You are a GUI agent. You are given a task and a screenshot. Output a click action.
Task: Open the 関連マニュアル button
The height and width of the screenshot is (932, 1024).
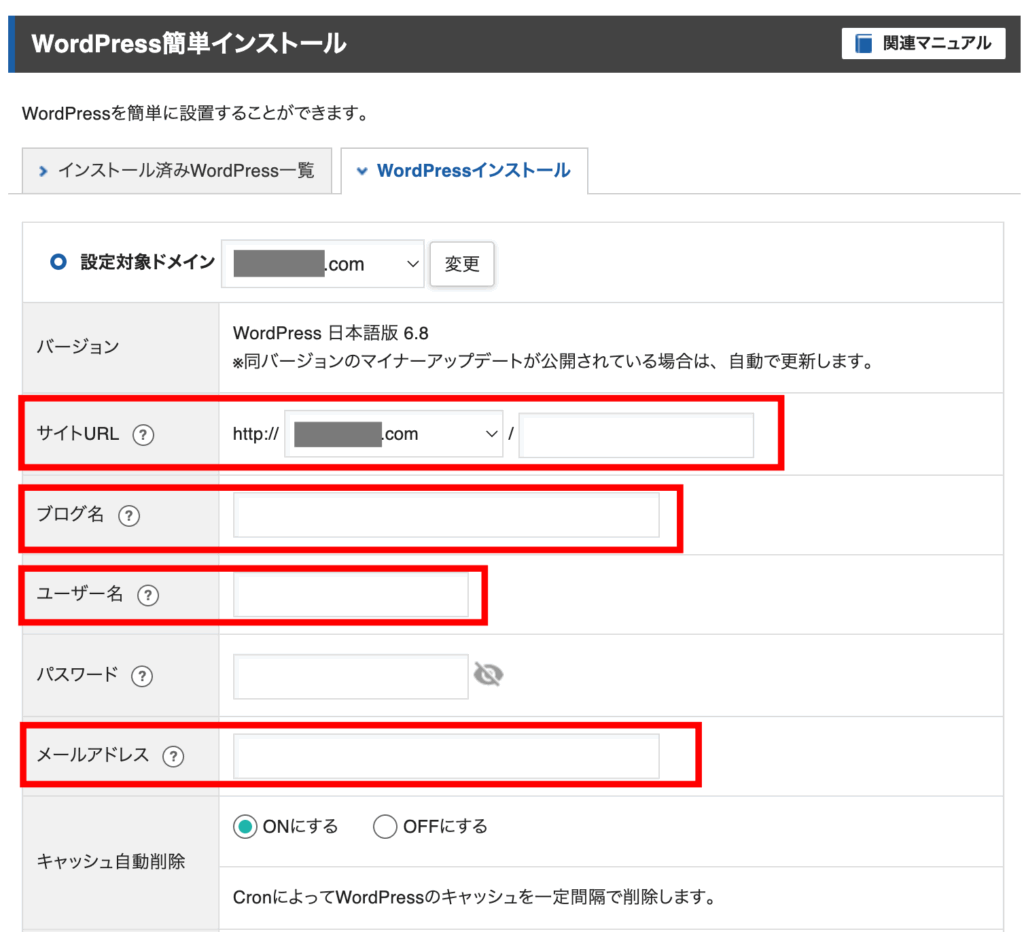(923, 43)
